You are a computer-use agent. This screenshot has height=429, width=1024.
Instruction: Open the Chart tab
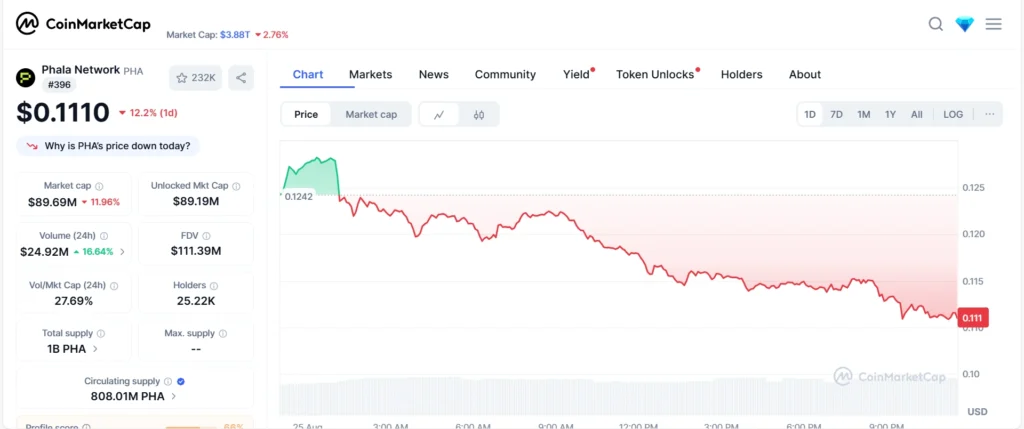308,74
